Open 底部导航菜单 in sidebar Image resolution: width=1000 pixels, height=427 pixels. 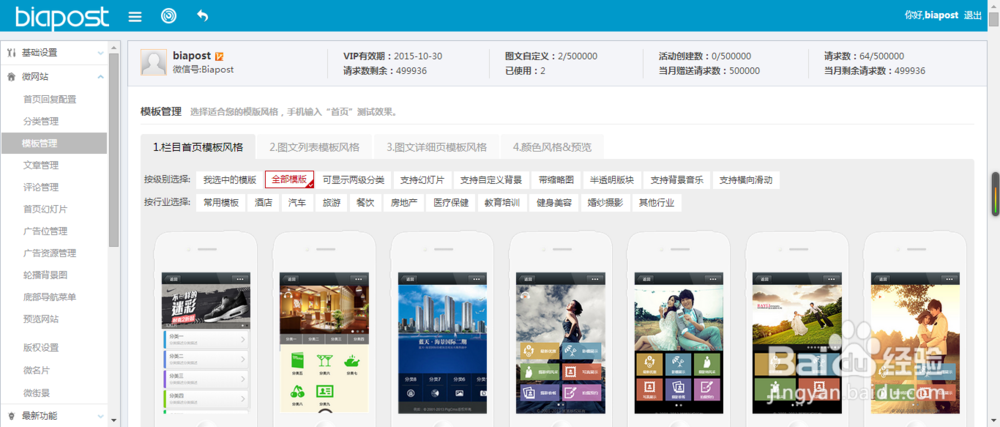[x=50, y=297]
